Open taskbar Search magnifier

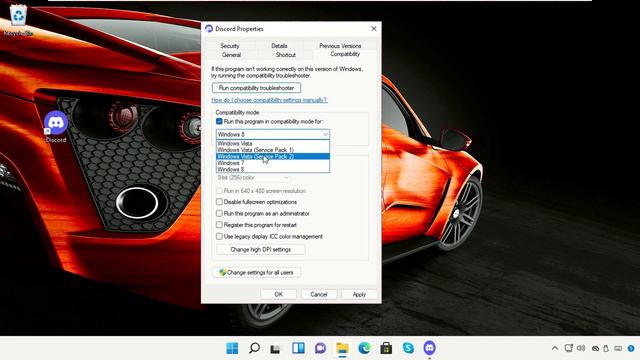coord(254,348)
